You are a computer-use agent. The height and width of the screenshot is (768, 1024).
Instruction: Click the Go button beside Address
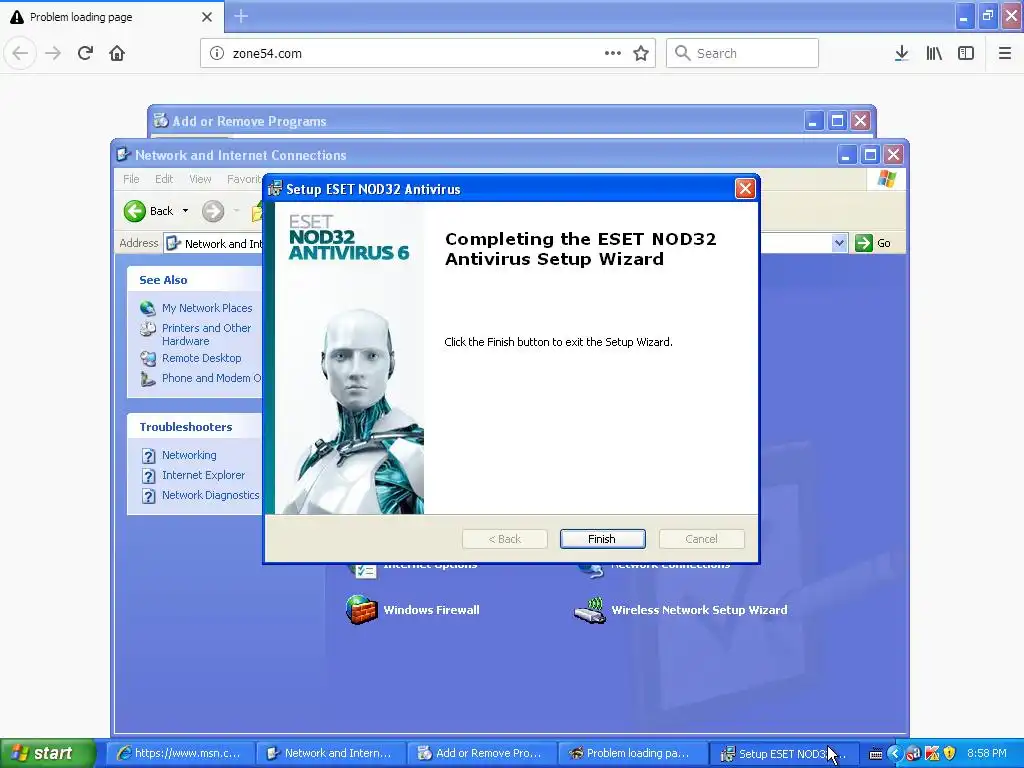tap(874, 243)
